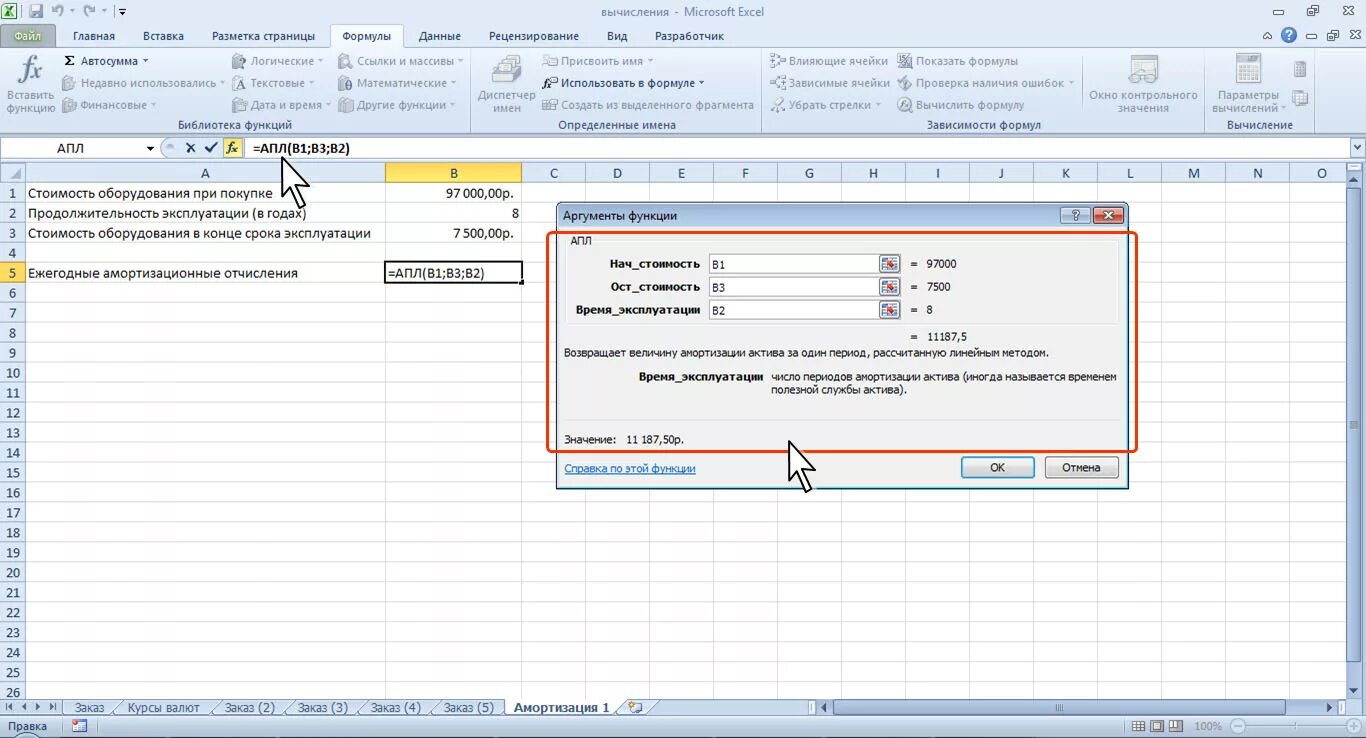Click Отмена in the function dialog

tap(1081, 467)
